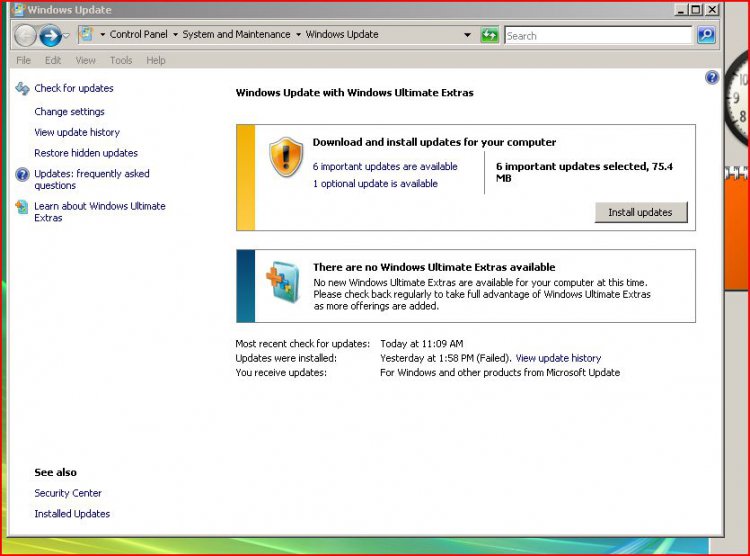Open View update history in sidebar
750x556 pixels.
click(x=77, y=132)
